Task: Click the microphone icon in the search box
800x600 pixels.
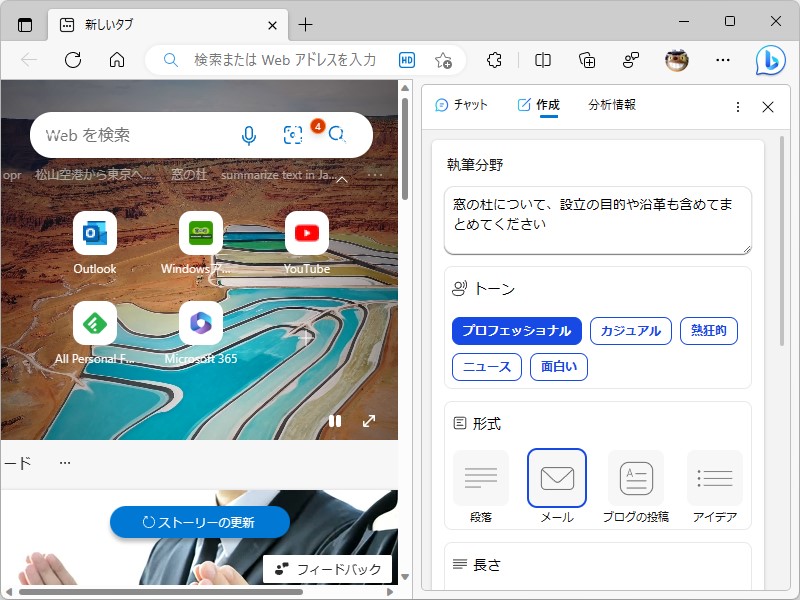Action: (x=248, y=134)
